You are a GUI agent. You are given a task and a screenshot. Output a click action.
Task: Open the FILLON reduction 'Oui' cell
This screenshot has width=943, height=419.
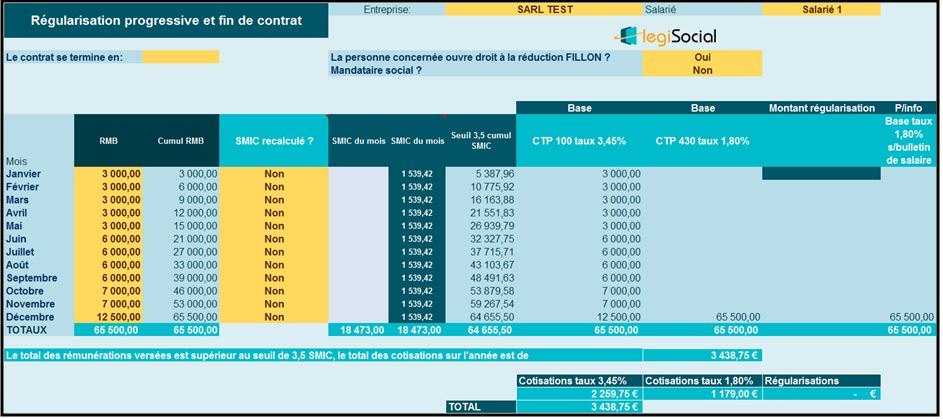(x=702, y=57)
